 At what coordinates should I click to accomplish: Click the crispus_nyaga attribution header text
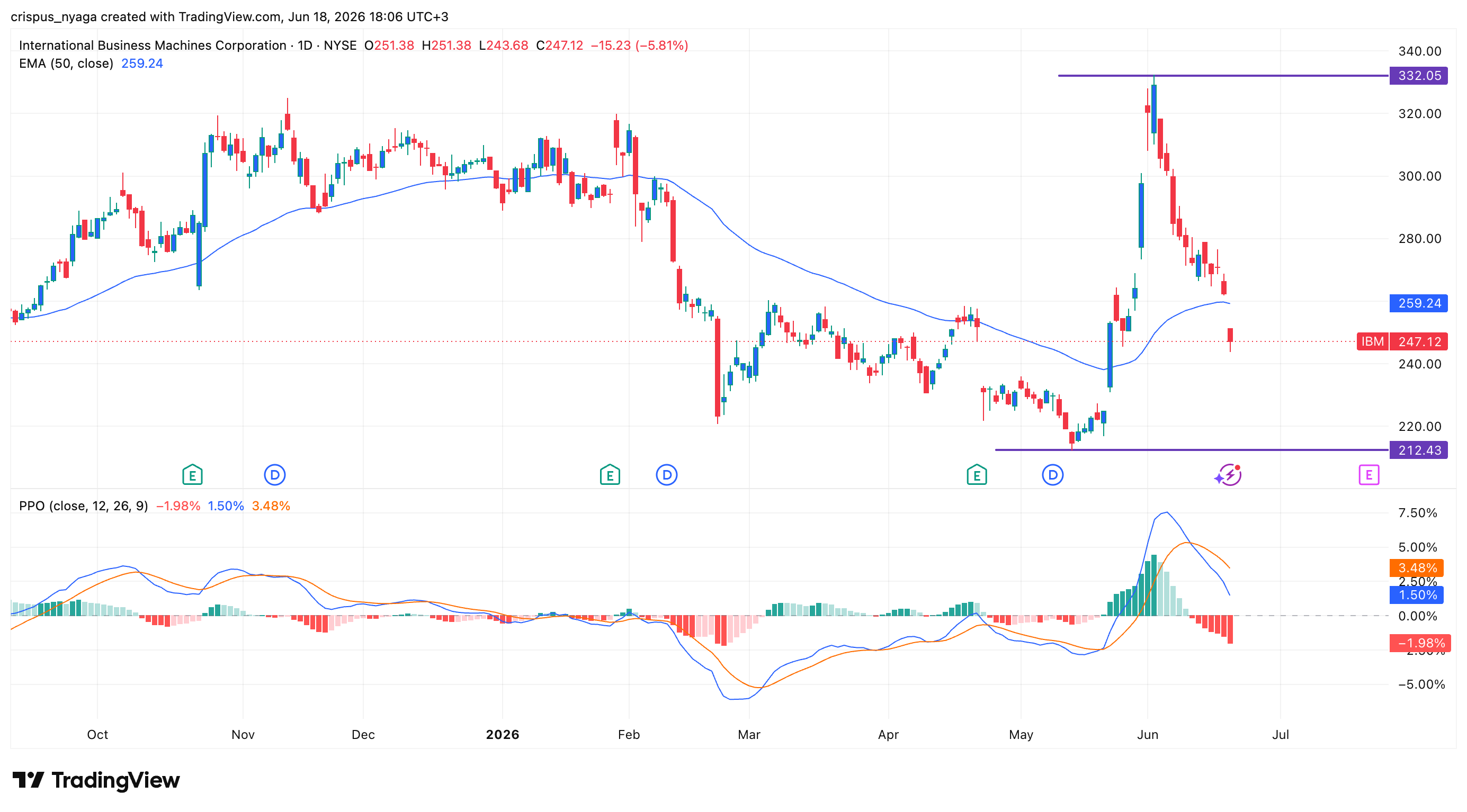[229, 16]
